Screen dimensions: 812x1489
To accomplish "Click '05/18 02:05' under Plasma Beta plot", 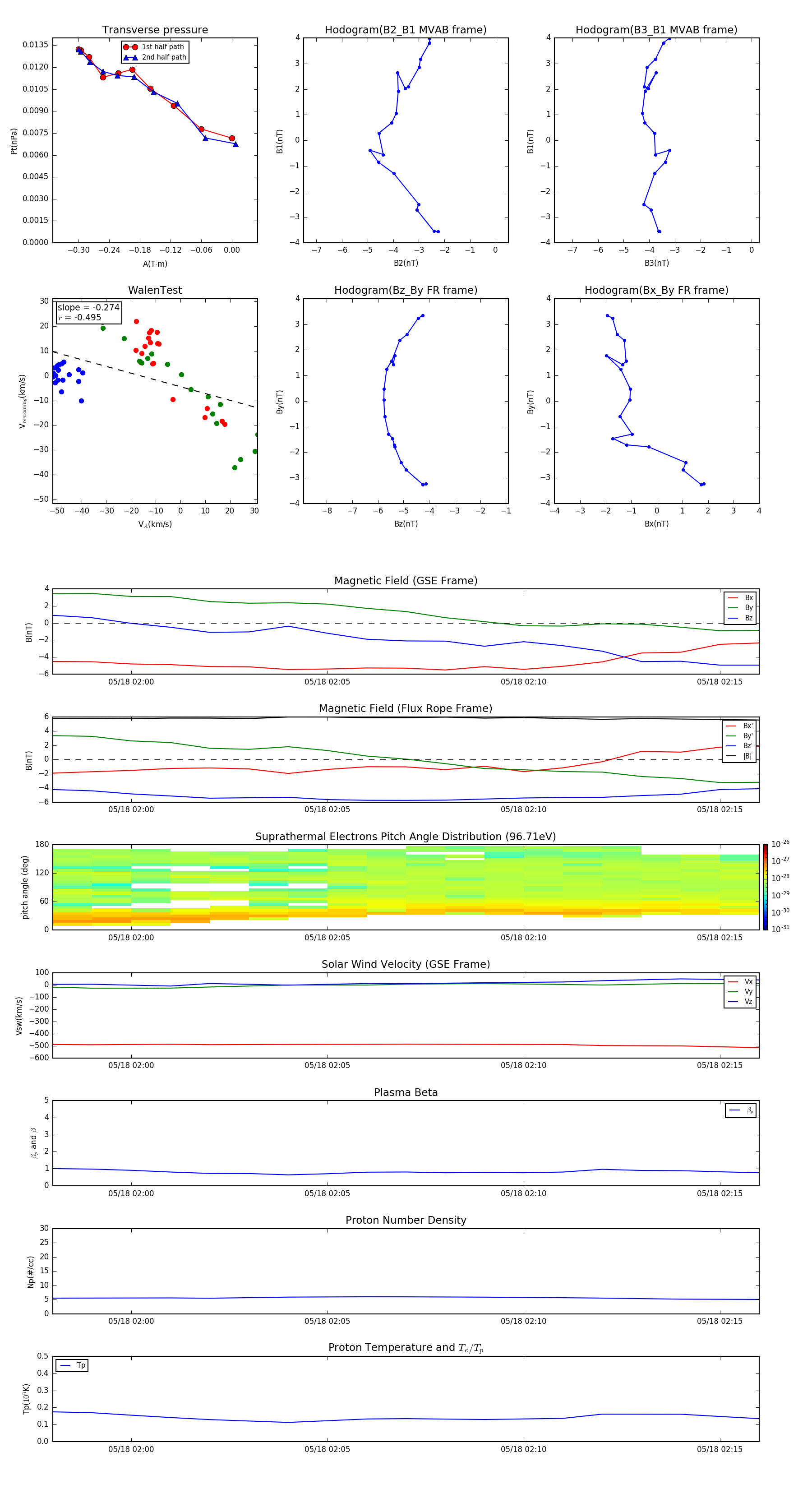I will 327,1193.
